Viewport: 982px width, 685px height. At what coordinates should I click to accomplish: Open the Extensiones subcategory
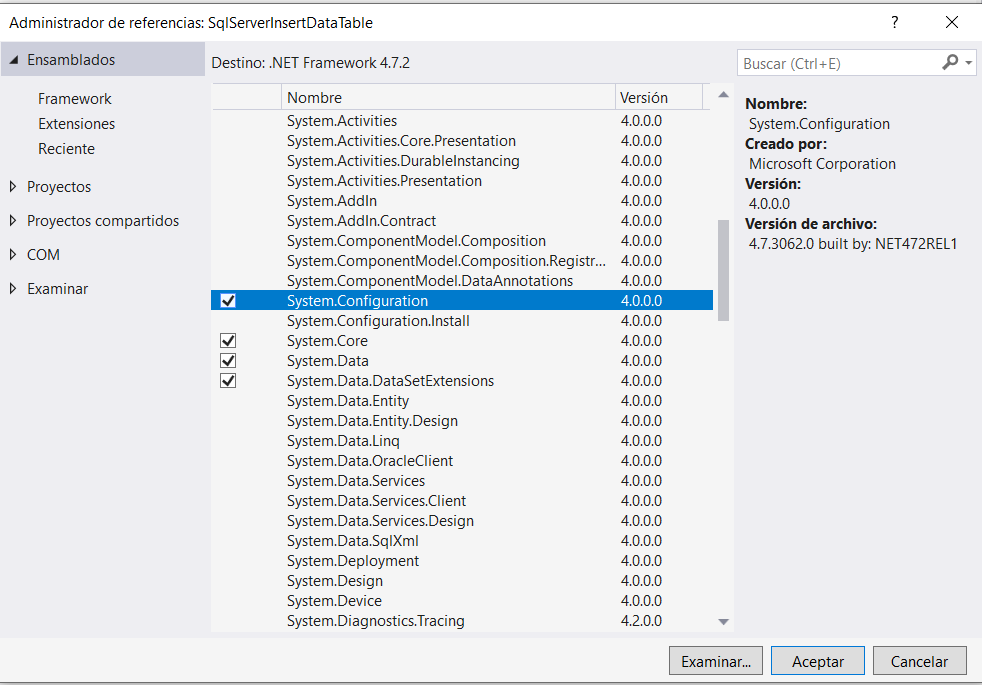click(76, 124)
